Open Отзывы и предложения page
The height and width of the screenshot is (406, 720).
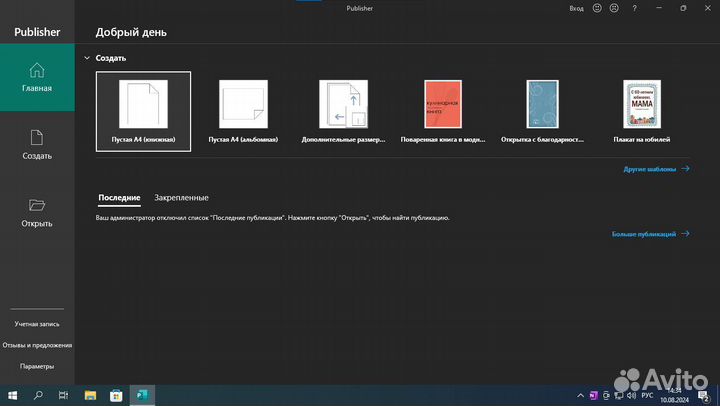click(37, 345)
